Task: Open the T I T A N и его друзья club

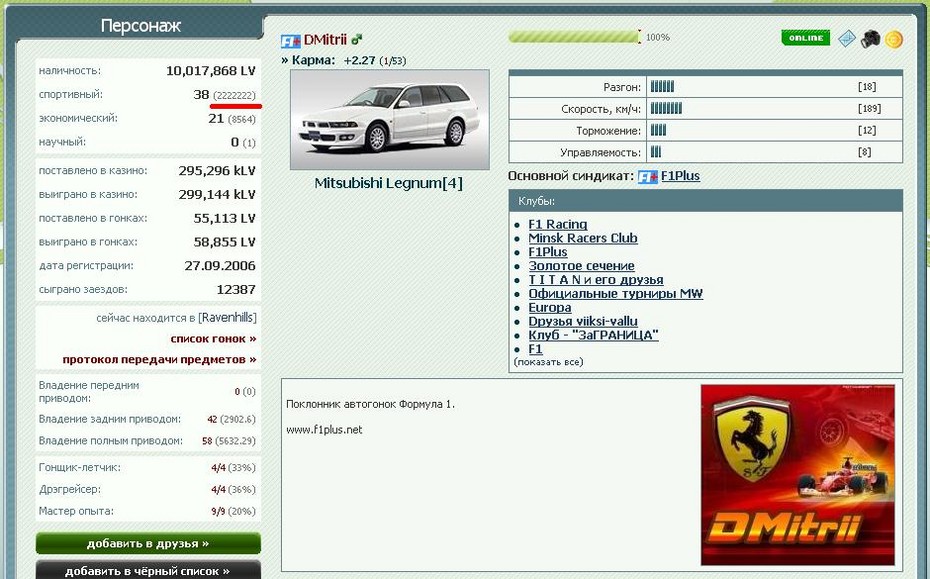Action: click(x=596, y=279)
